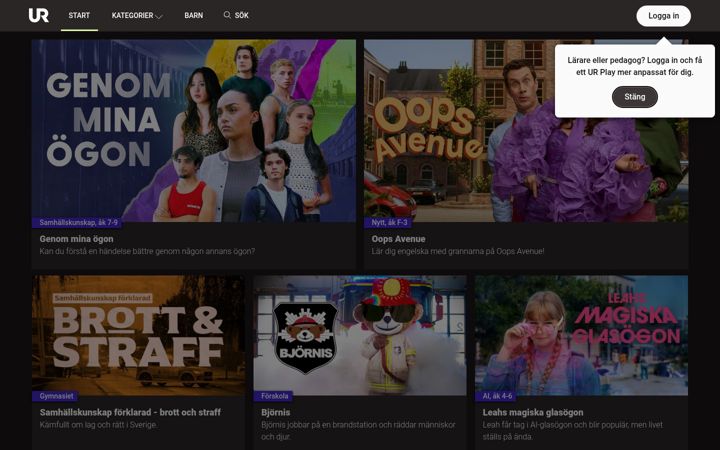Click 'Kärnfullt om lag och rätt' description
Screen dimensions: 720x450
click(x=98, y=425)
